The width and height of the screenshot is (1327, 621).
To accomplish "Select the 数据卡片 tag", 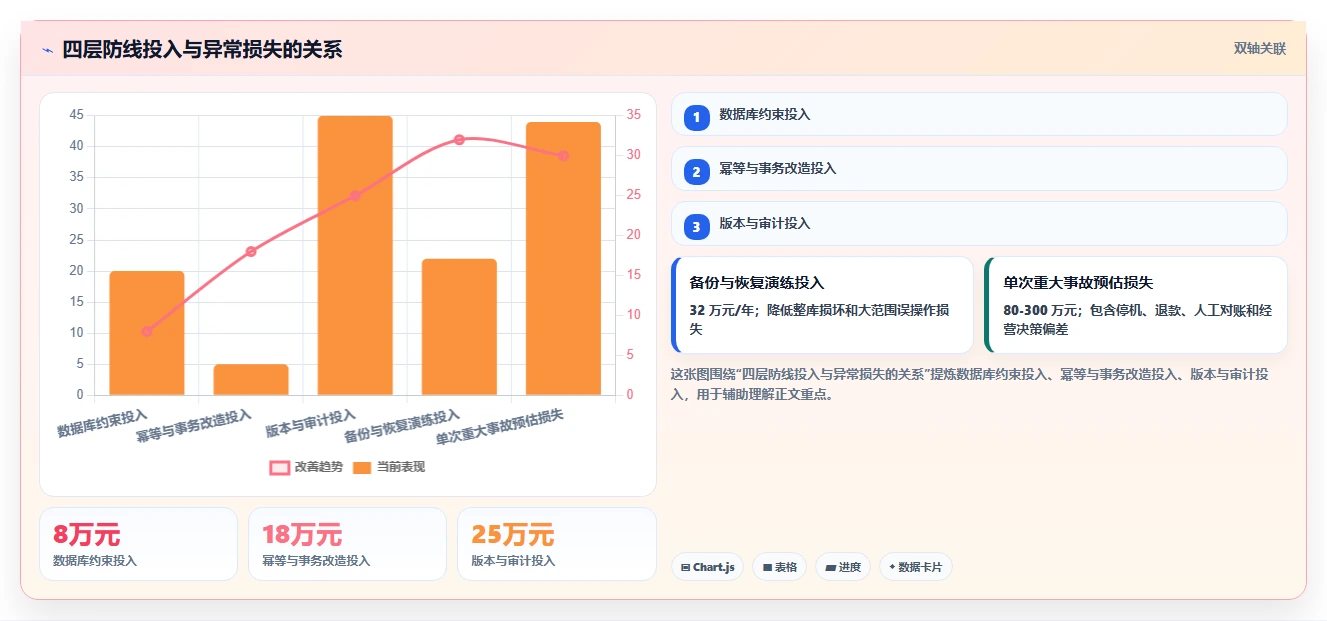I will pyautogui.click(x=915, y=567).
